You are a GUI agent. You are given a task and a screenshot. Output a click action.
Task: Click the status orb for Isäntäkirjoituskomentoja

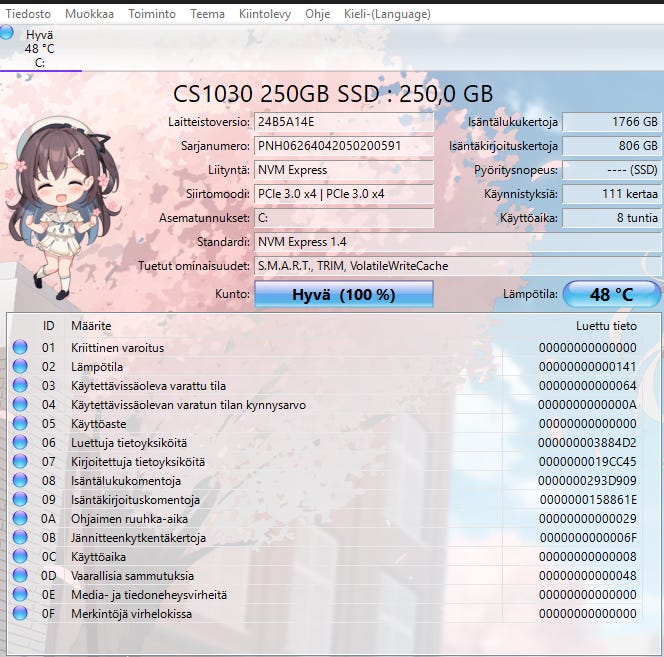pyautogui.click(x=20, y=499)
